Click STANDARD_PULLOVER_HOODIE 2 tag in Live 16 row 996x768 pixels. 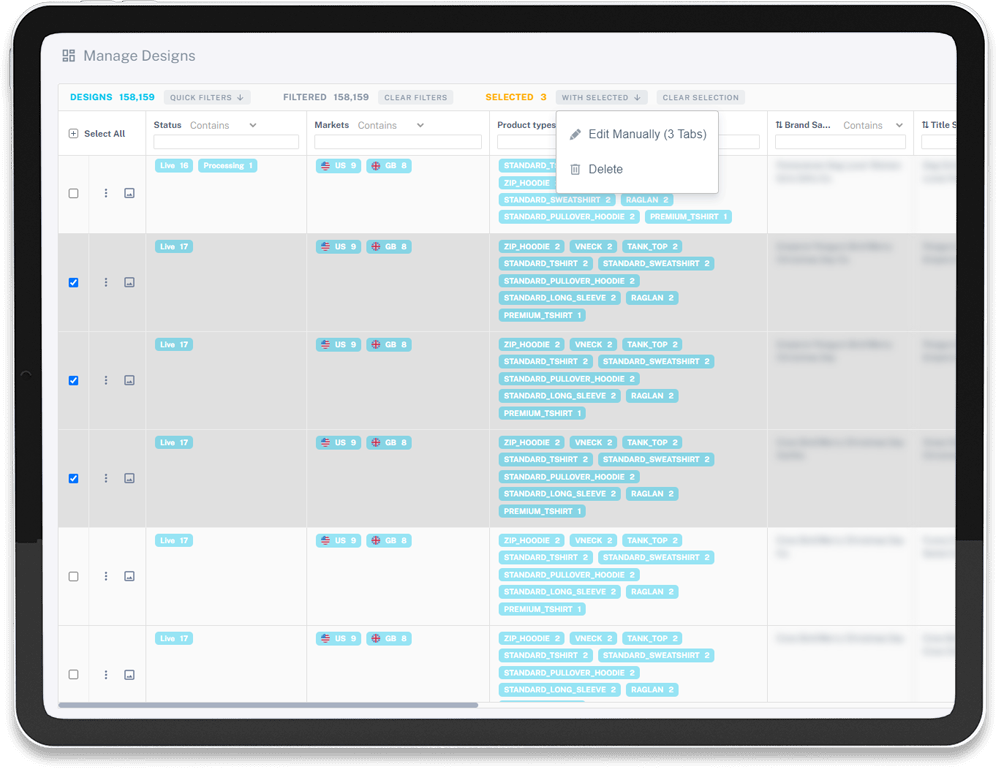tap(569, 217)
